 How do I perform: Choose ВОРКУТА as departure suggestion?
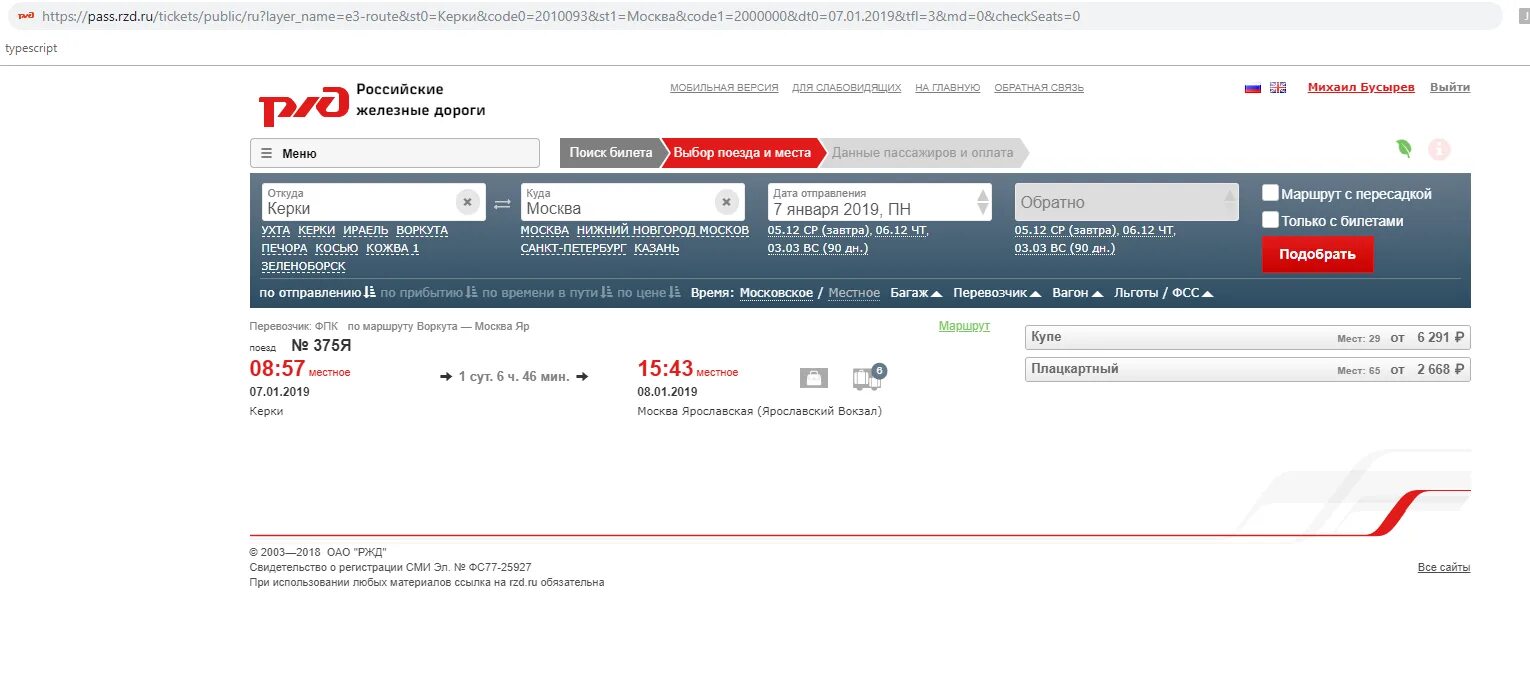coord(422,230)
